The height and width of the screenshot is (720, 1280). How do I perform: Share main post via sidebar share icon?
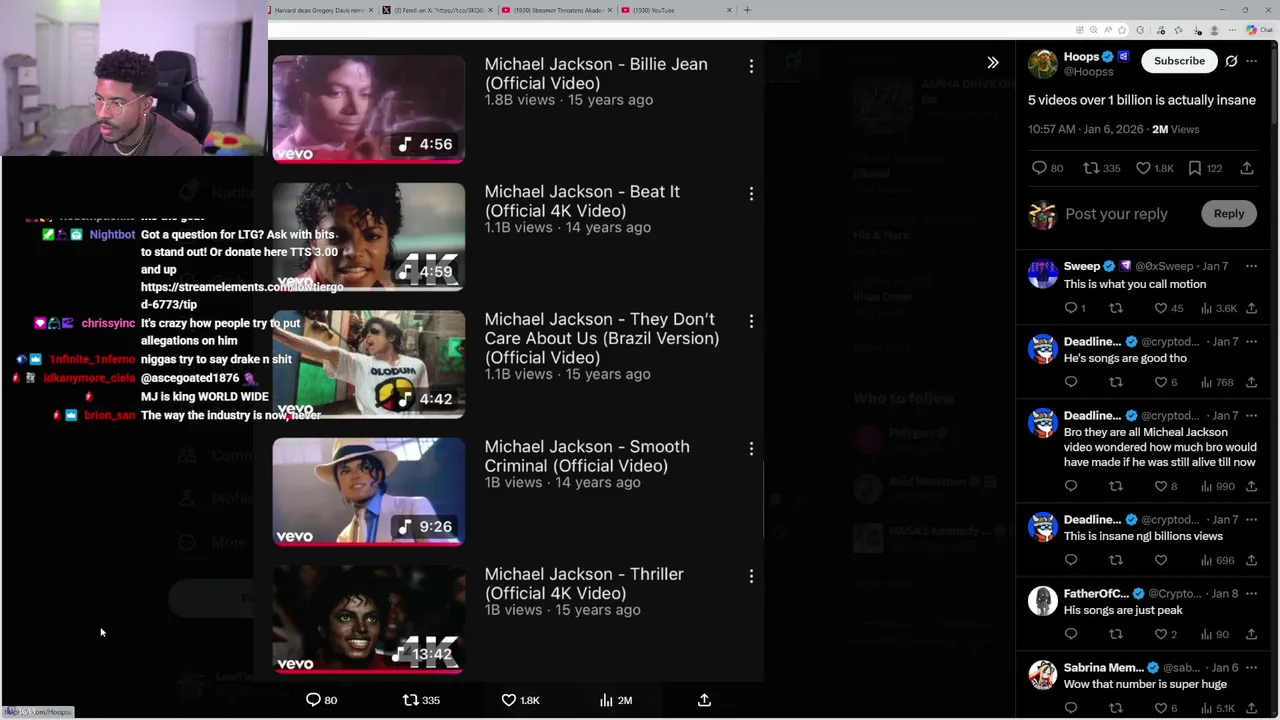(x=1247, y=168)
